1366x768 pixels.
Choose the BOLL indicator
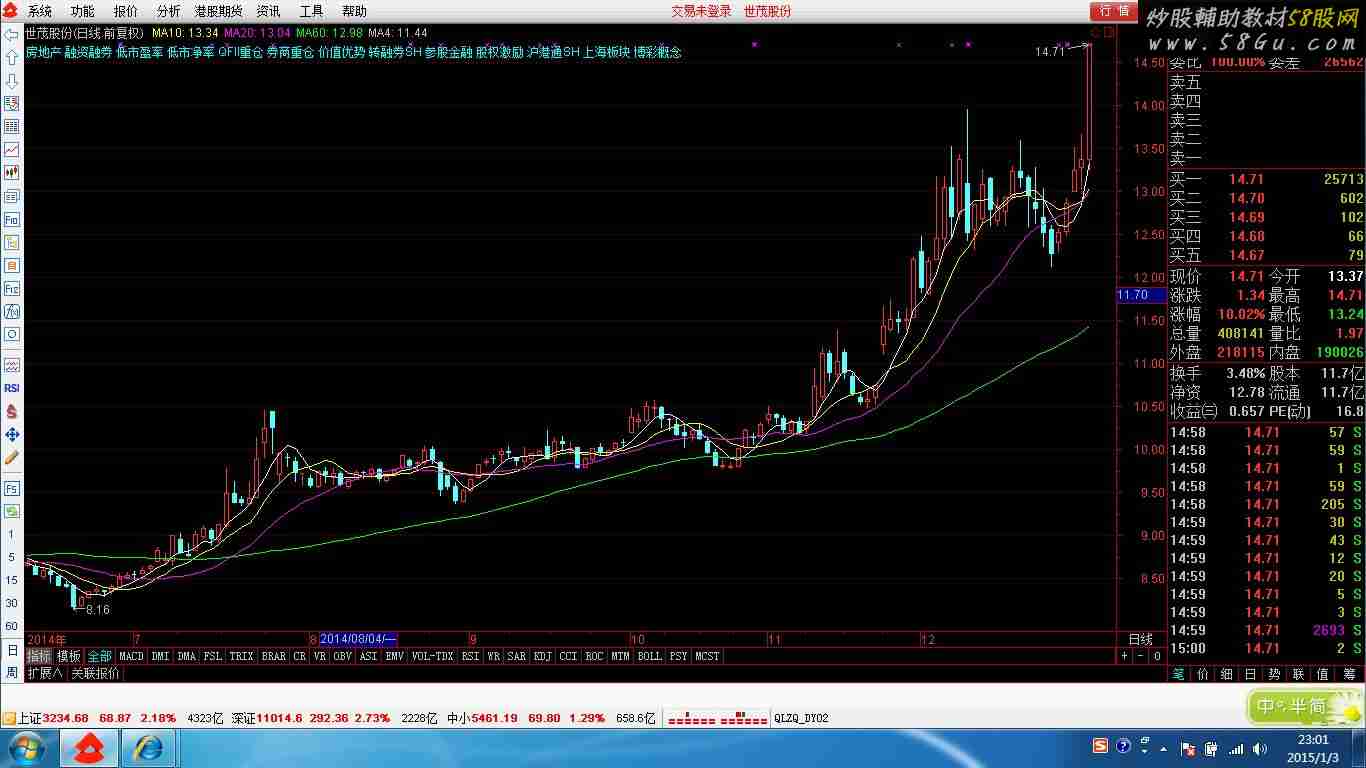[649, 656]
